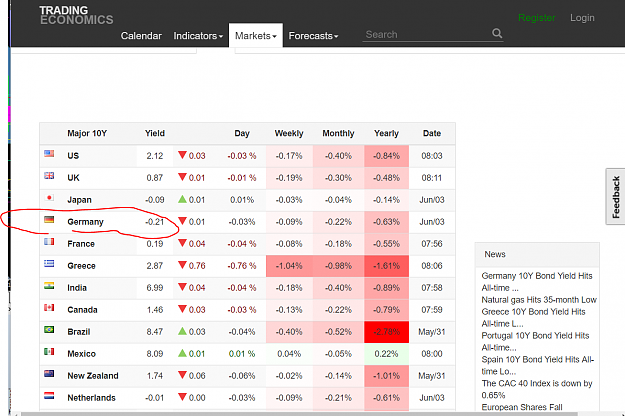
Task: Click the Greece flag icon
Action: pyautogui.click(x=49, y=263)
